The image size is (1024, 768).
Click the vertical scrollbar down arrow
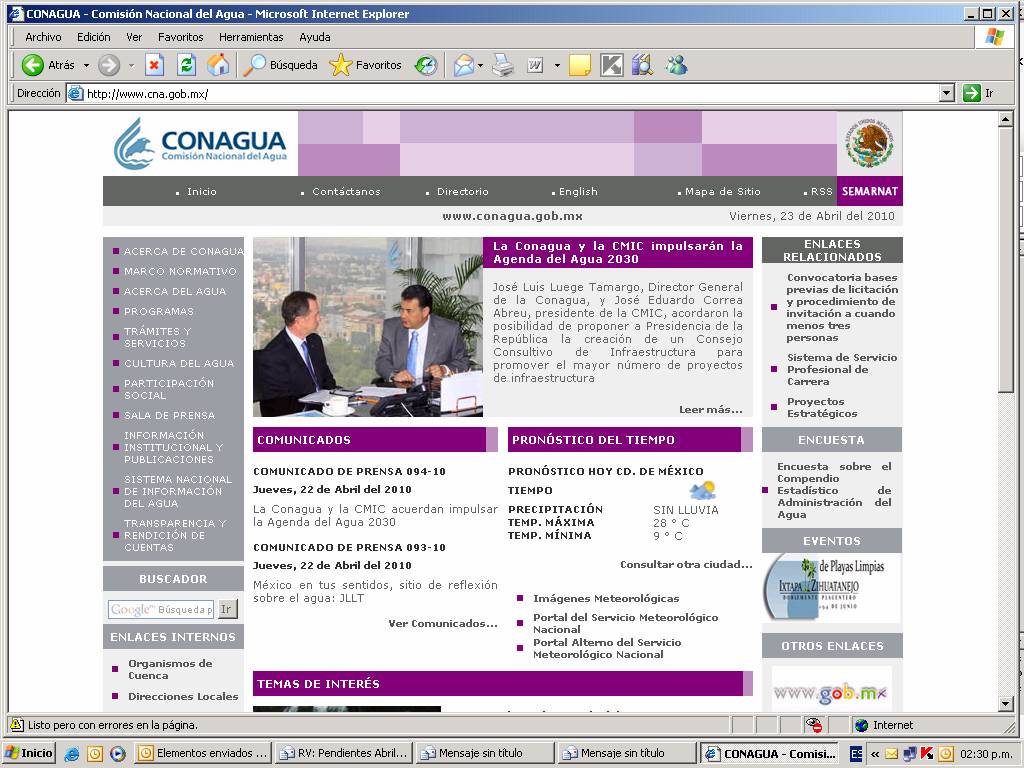pyautogui.click(x=1006, y=704)
